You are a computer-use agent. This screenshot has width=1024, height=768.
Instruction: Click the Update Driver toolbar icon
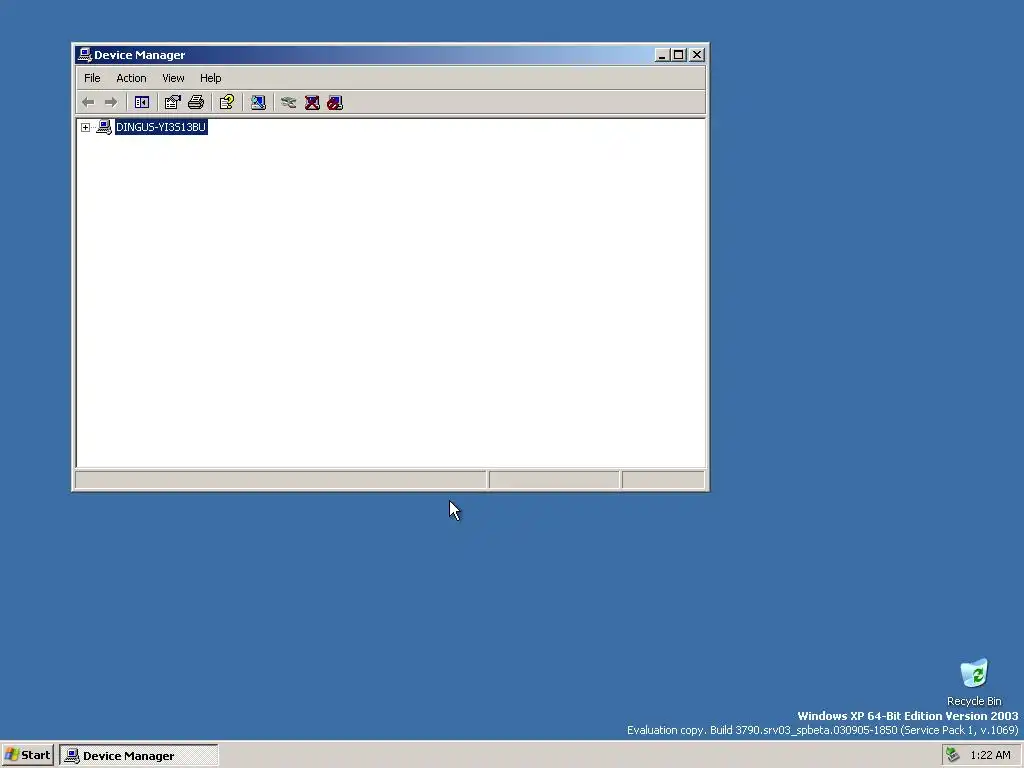289,103
